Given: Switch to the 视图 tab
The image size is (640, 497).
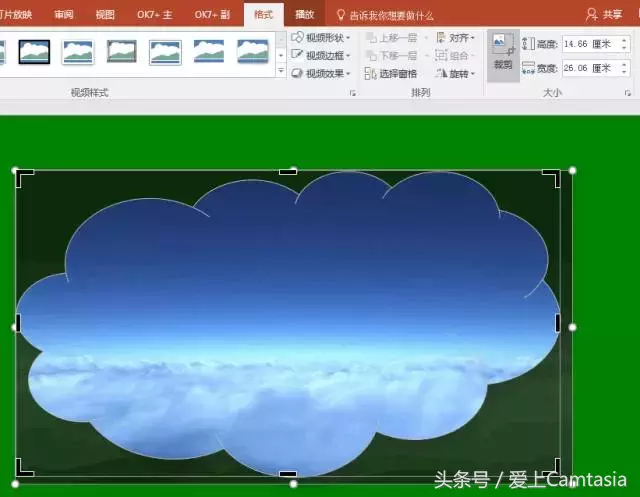Looking at the screenshot, I should [105, 15].
